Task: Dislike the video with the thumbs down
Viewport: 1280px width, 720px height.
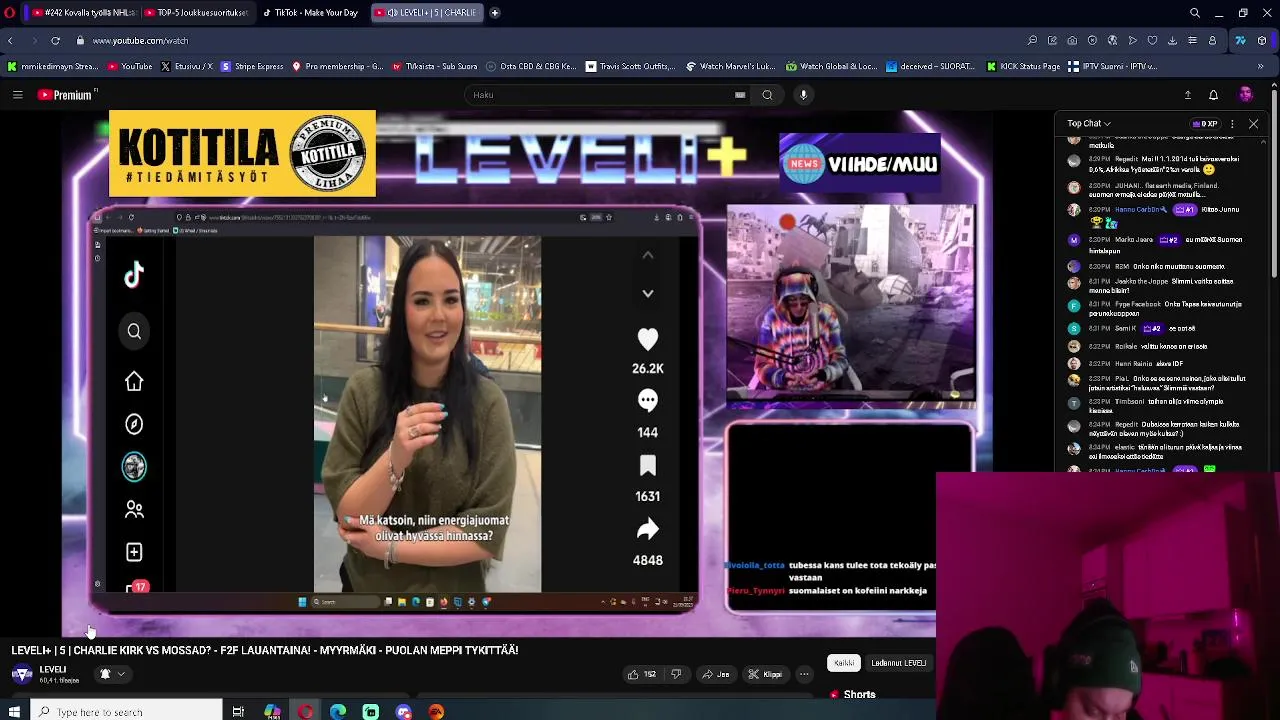Action: pyautogui.click(x=676, y=674)
